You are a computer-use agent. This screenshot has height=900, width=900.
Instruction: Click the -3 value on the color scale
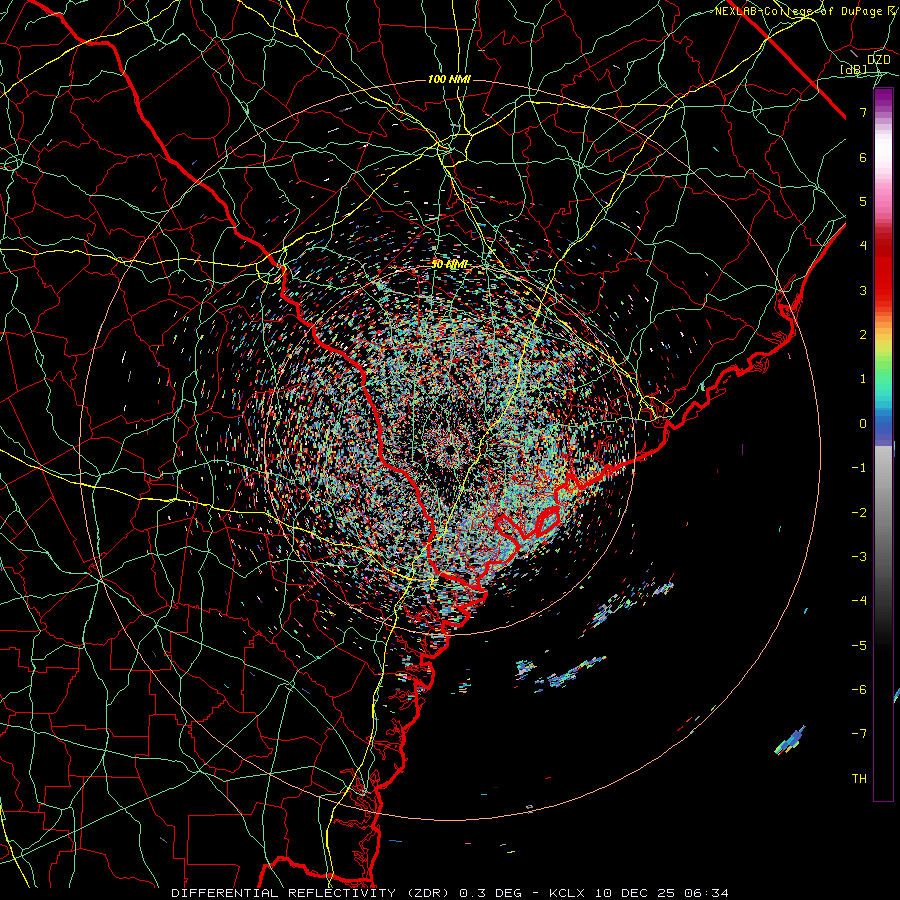pos(859,557)
